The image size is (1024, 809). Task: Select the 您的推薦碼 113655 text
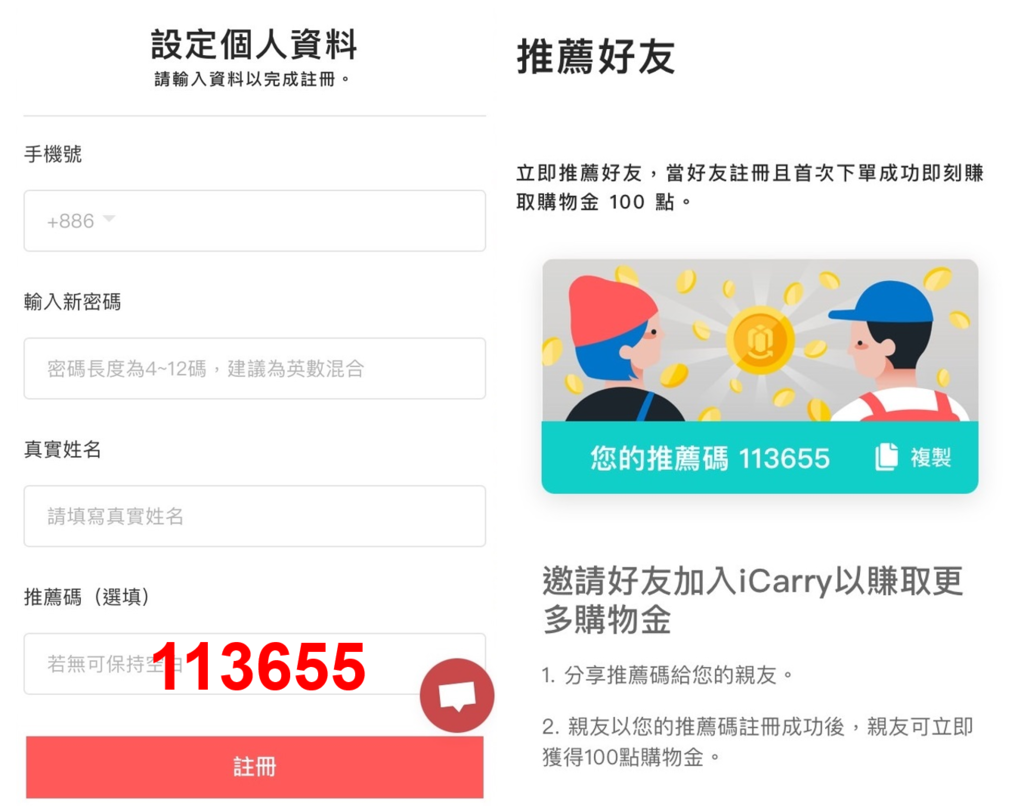710,458
